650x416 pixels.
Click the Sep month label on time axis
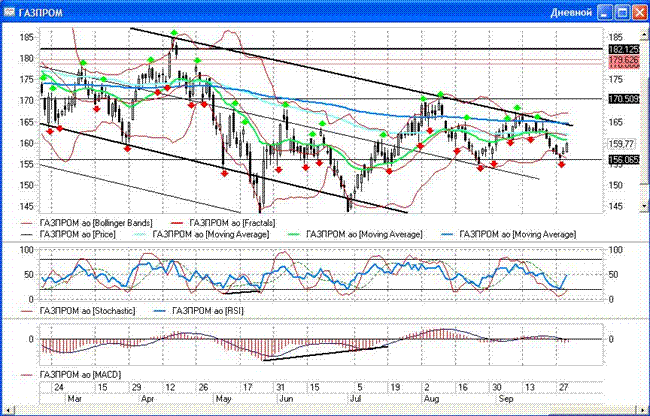(506, 399)
